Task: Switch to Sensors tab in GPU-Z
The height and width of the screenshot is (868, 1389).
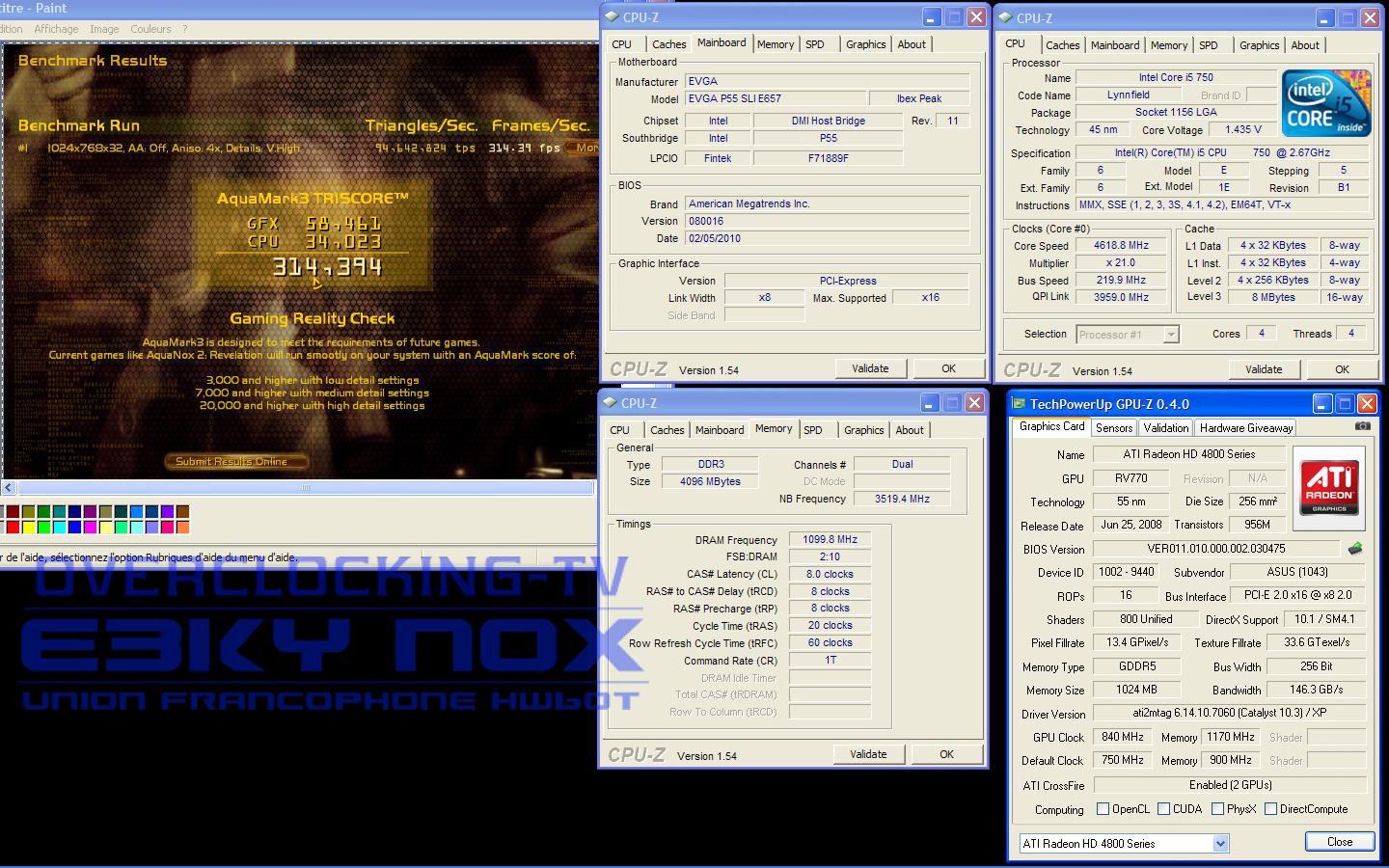Action: click(x=1114, y=428)
